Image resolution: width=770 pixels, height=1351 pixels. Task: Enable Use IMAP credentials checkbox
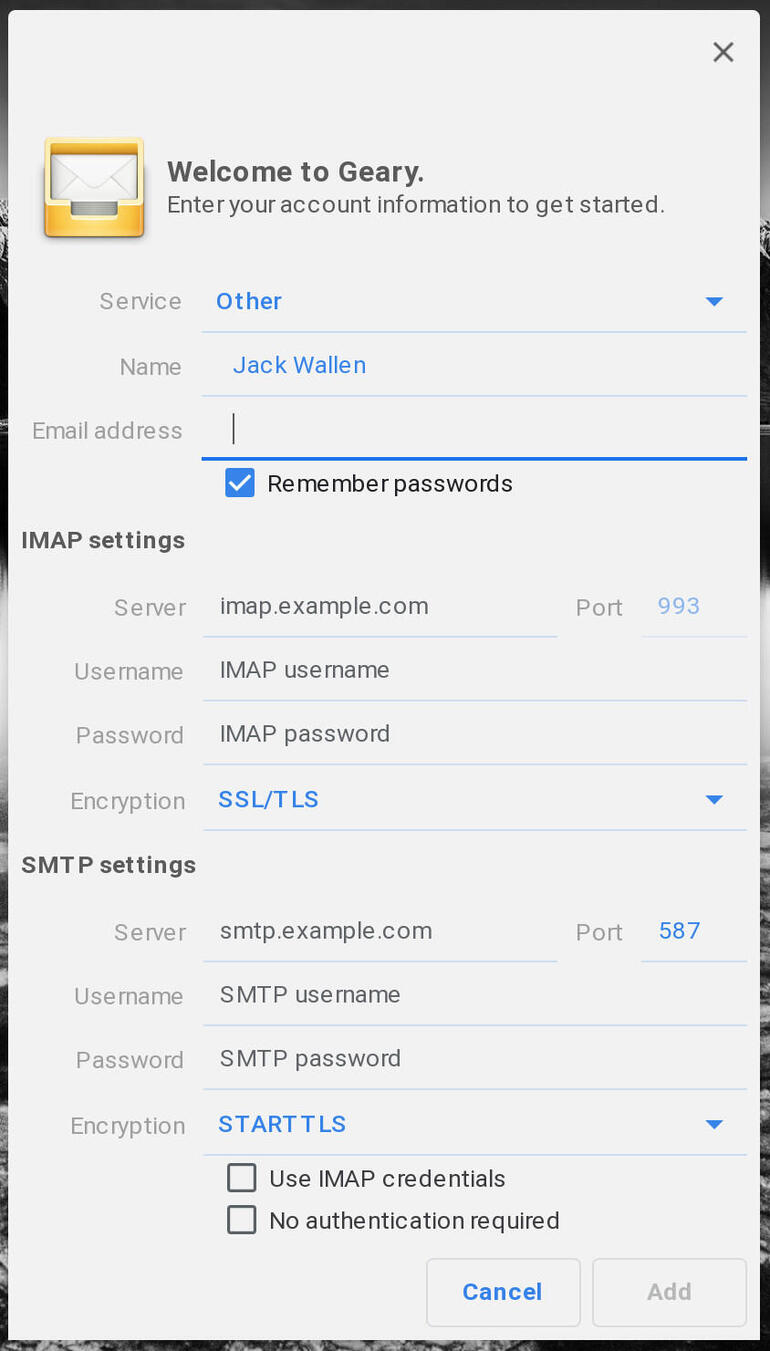coord(242,1178)
